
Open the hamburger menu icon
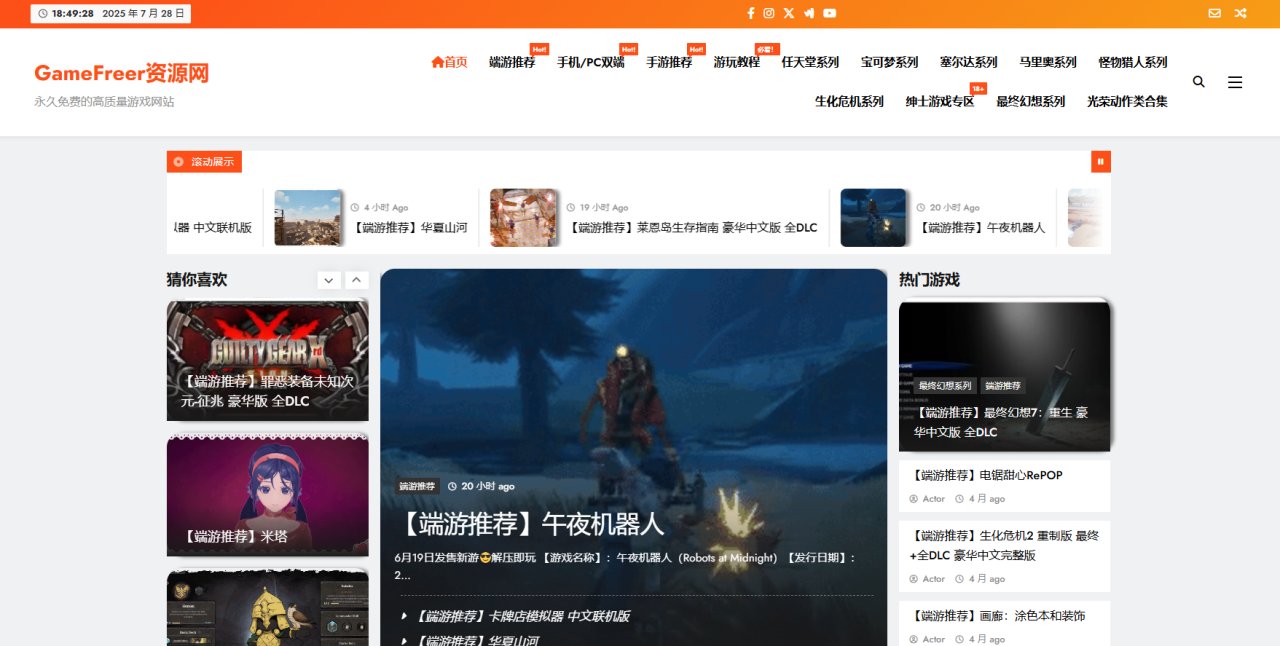click(x=1235, y=82)
